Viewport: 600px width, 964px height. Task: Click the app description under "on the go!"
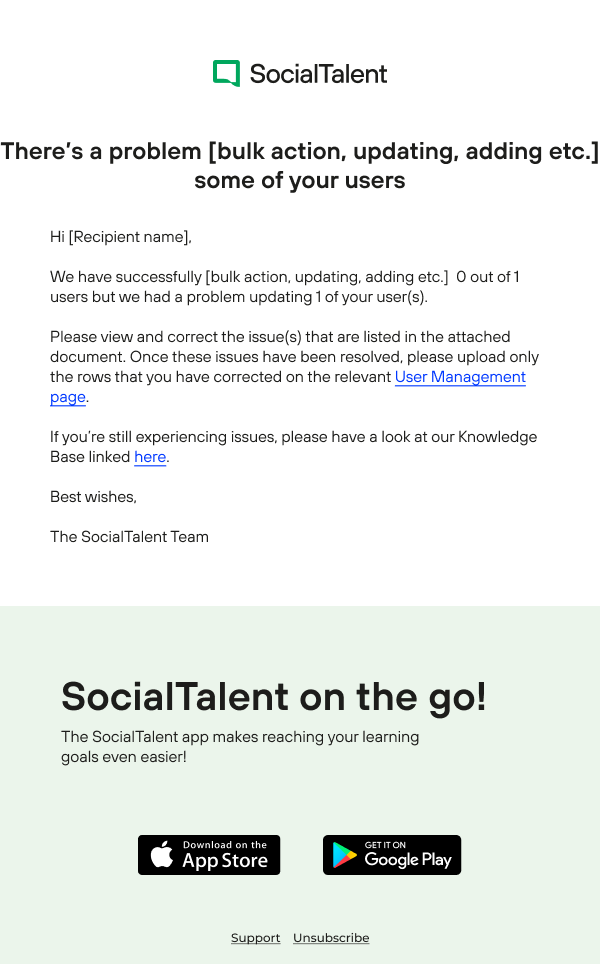(x=240, y=747)
